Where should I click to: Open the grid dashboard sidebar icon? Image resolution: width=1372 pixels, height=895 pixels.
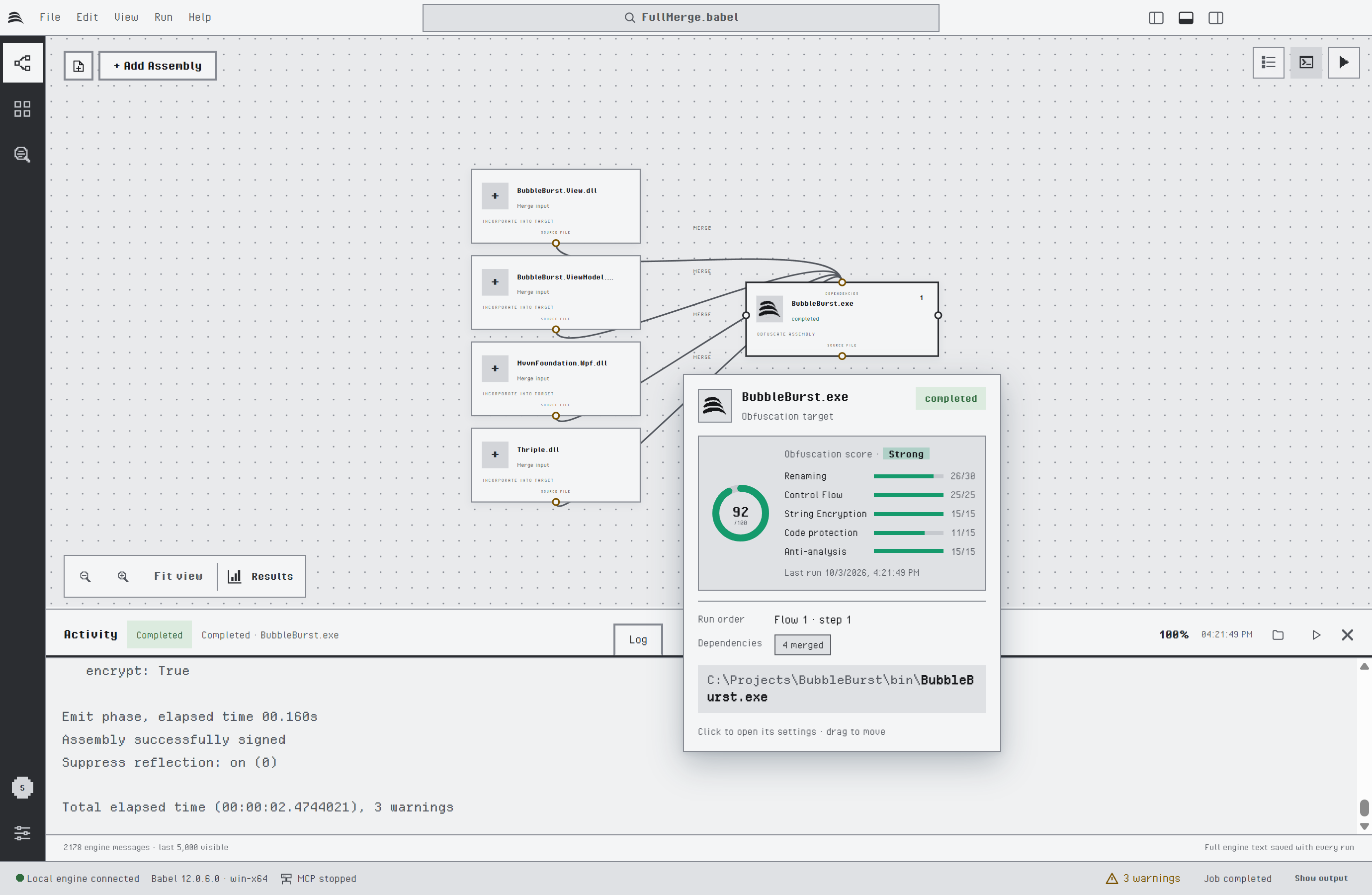pyautogui.click(x=22, y=109)
